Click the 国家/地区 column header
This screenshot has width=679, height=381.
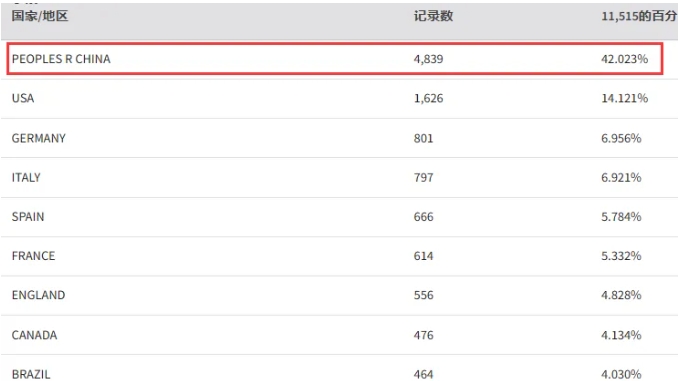pos(40,16)
